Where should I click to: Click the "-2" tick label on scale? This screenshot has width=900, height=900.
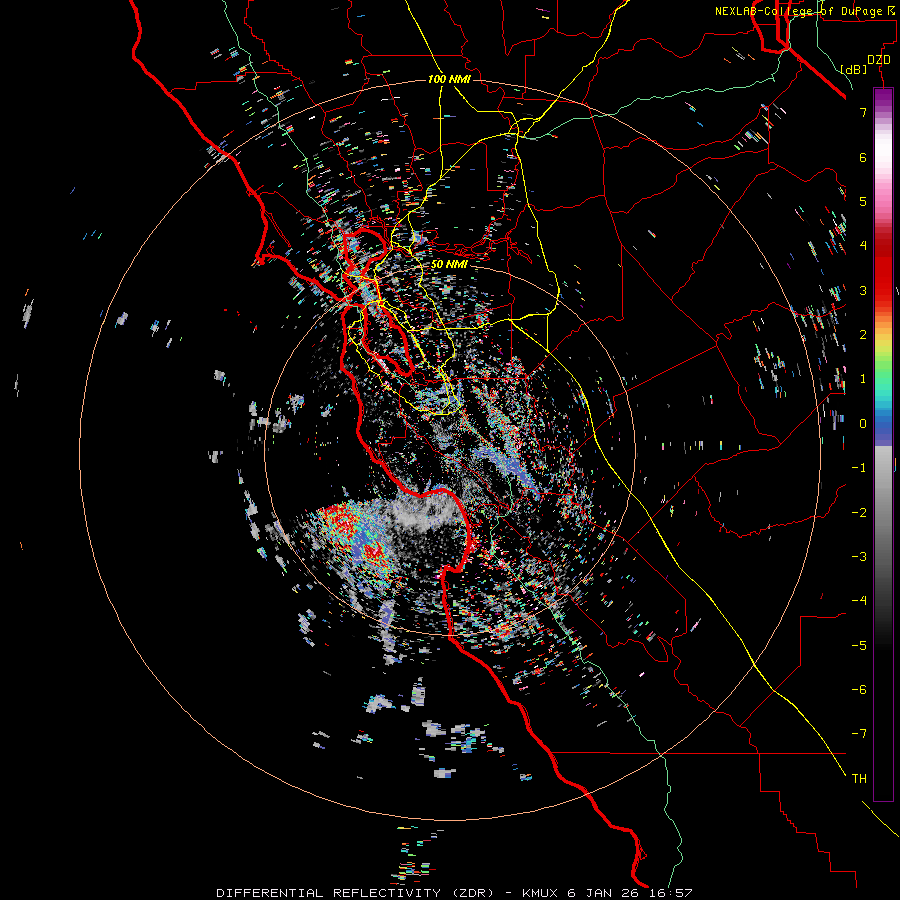point(859,513)
